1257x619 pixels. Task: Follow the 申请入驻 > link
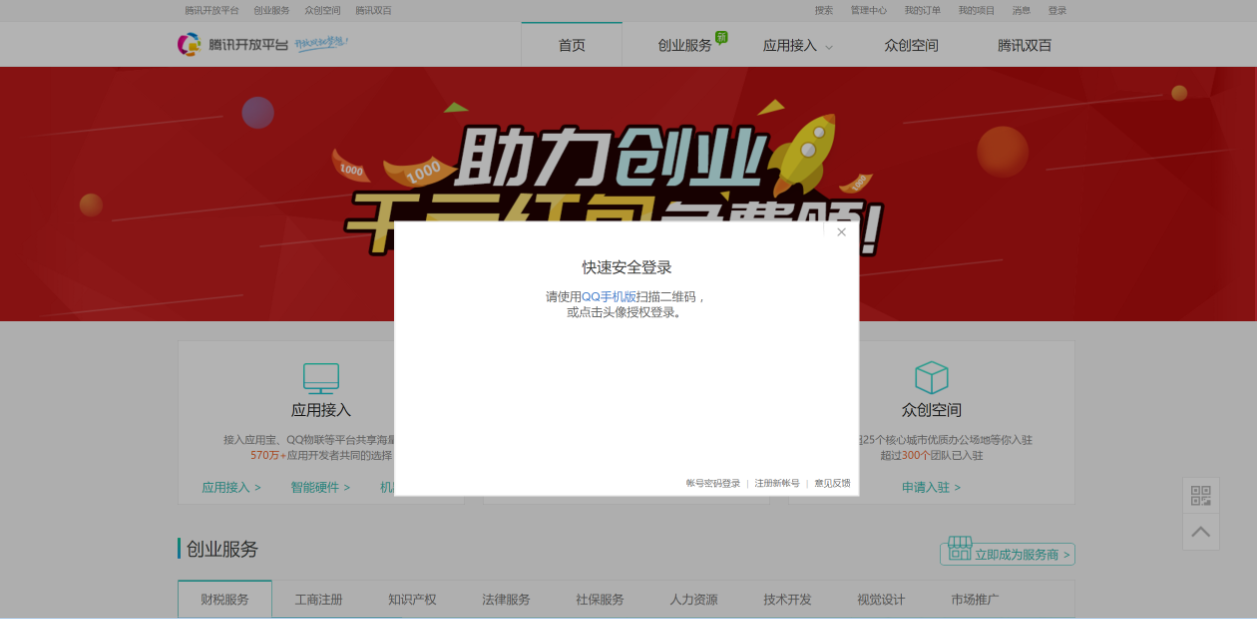coord(931,487)
